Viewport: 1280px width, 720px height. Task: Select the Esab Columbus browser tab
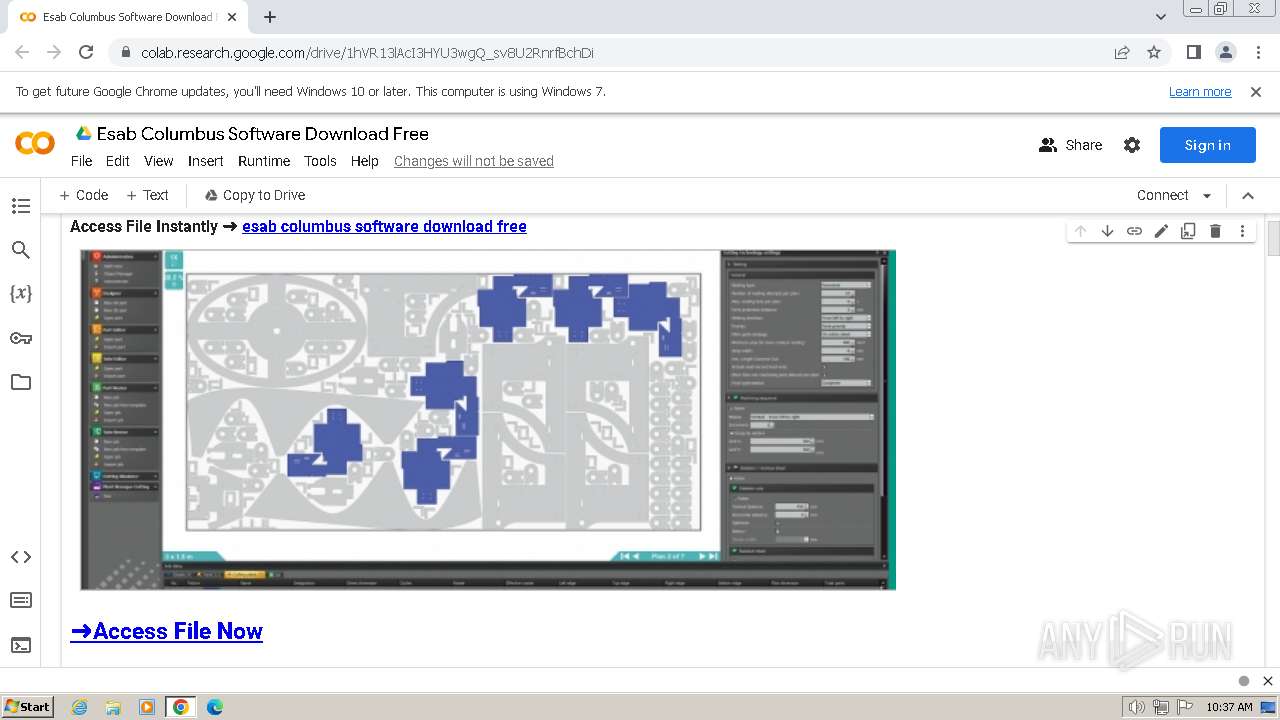tap(128, 17)
